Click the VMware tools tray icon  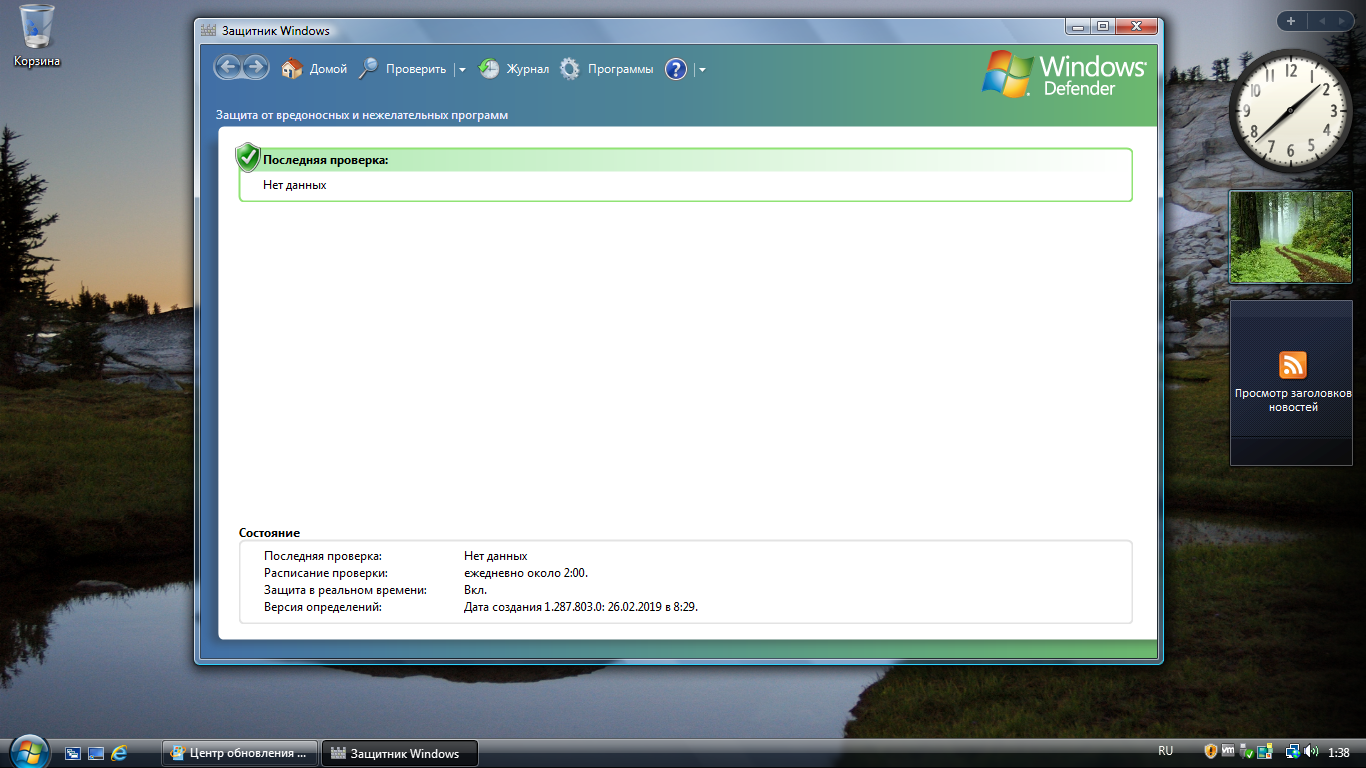click(x=1228, y=751)
